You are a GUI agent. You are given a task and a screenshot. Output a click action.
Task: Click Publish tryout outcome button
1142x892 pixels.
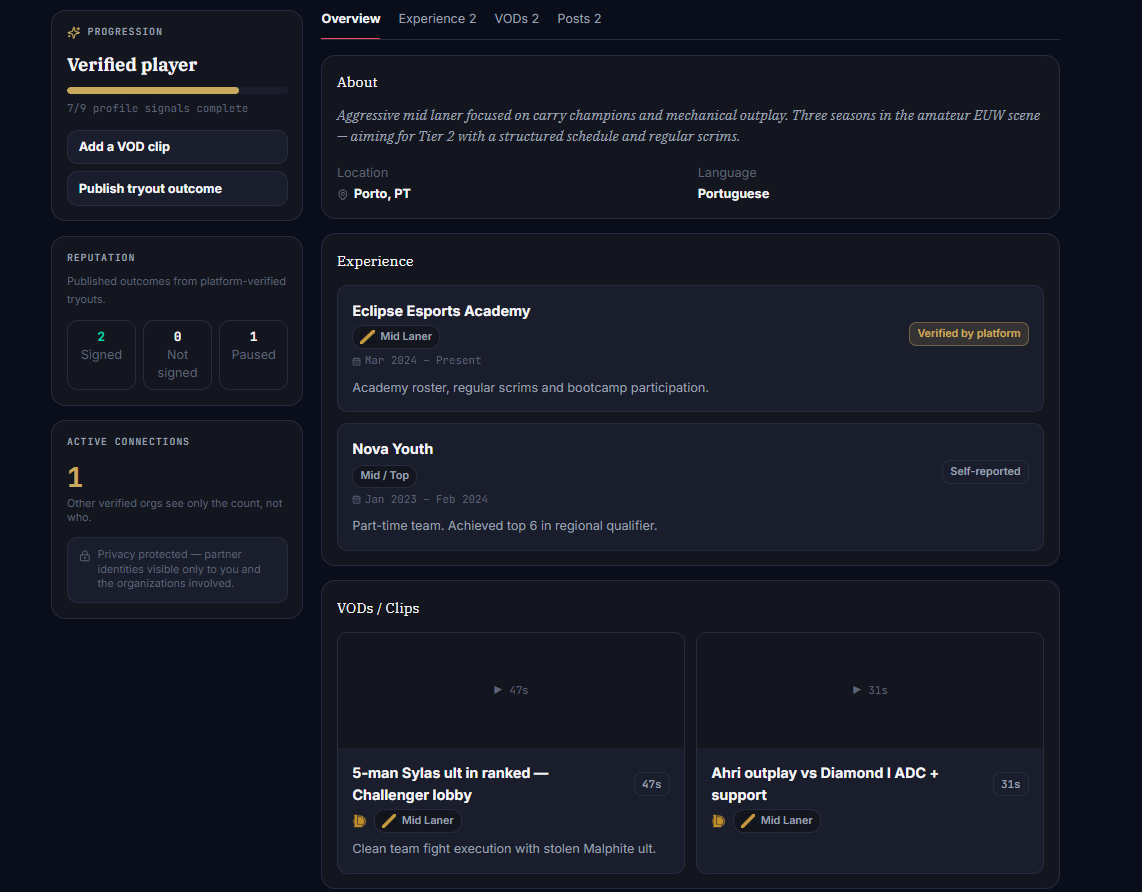(177, 189)
